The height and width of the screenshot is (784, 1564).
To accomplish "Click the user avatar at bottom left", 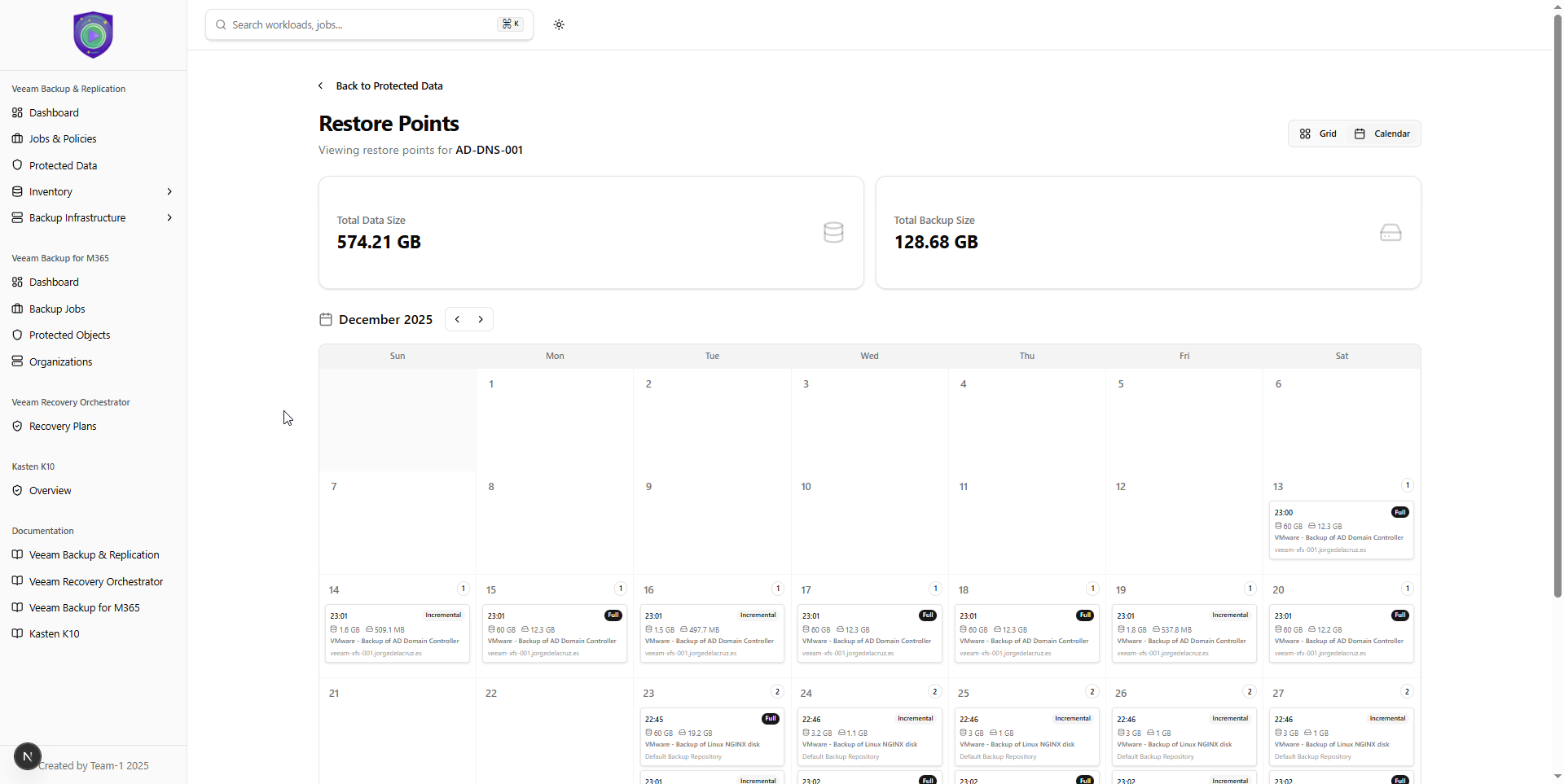I will [28, 756].
